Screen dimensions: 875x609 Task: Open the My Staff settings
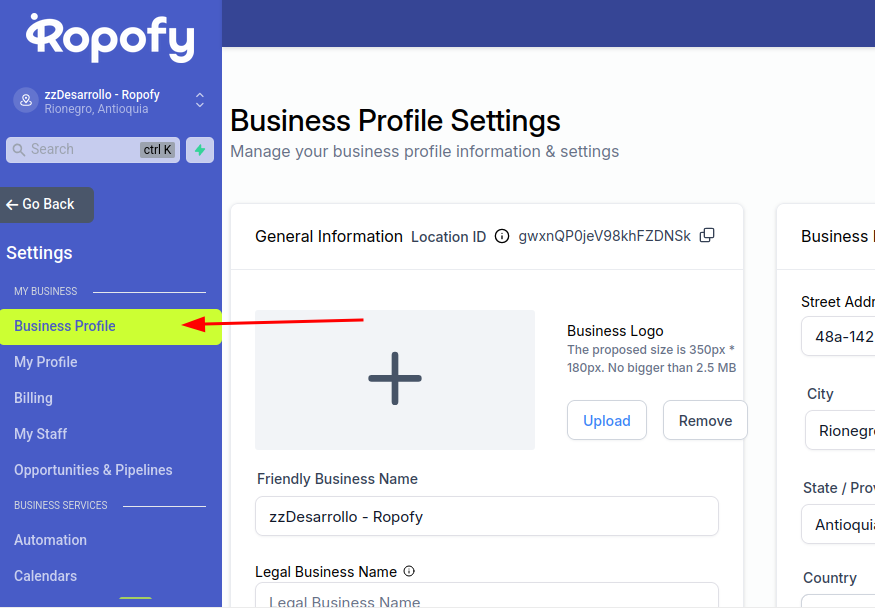pos(41,434)
